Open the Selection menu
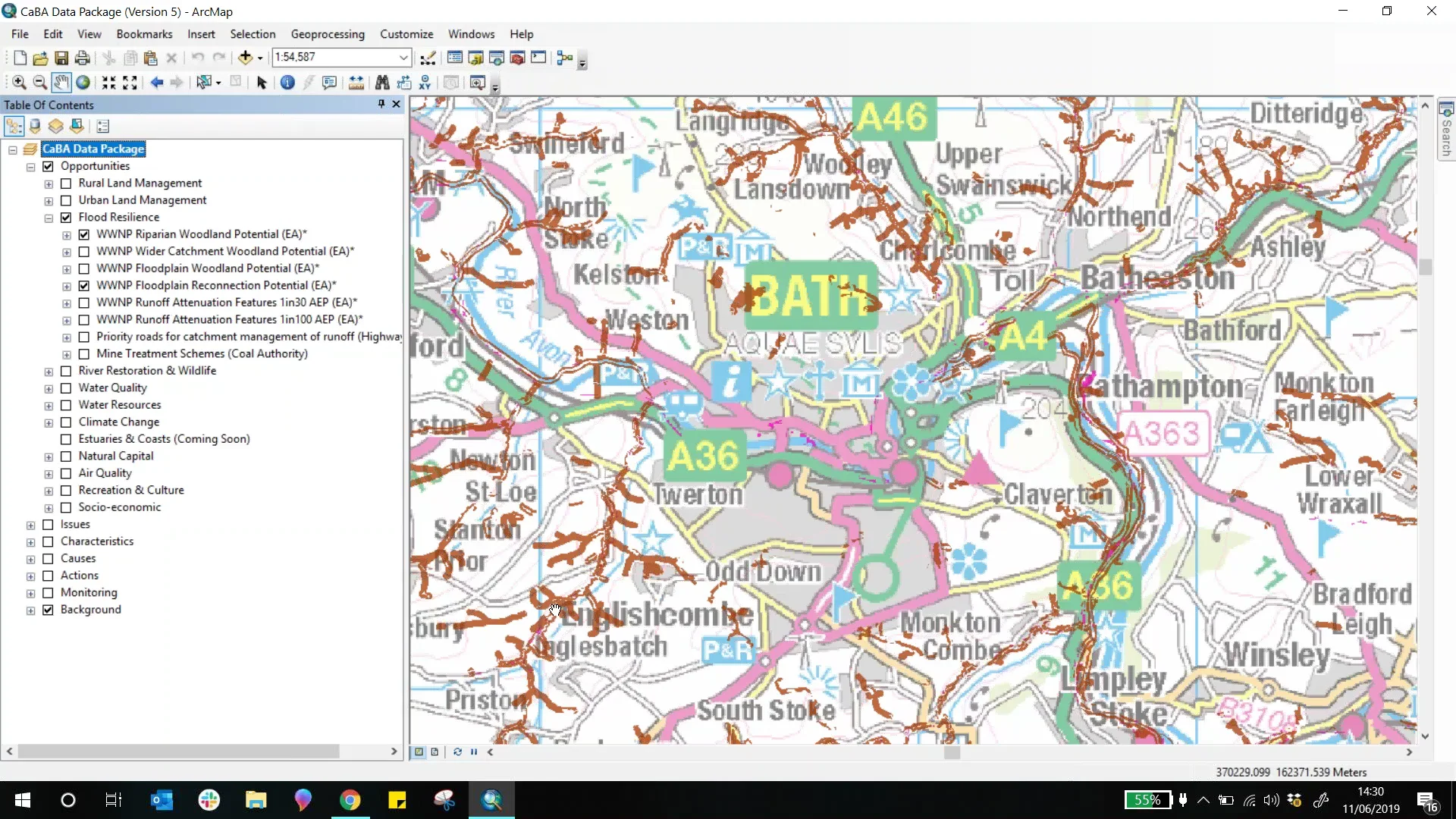This screenshot has width=1456, height=819. click(253, 34)
